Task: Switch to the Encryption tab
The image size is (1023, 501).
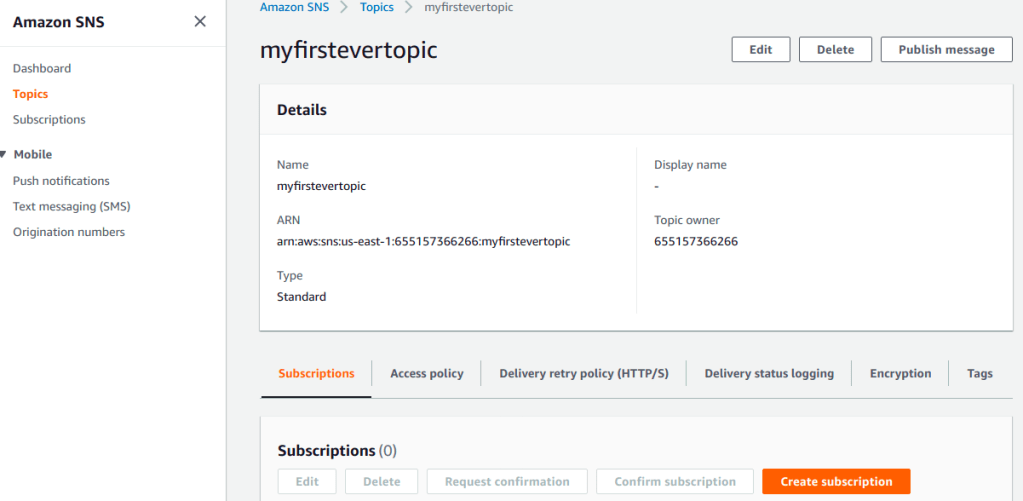Action: (x=900, y=374)
